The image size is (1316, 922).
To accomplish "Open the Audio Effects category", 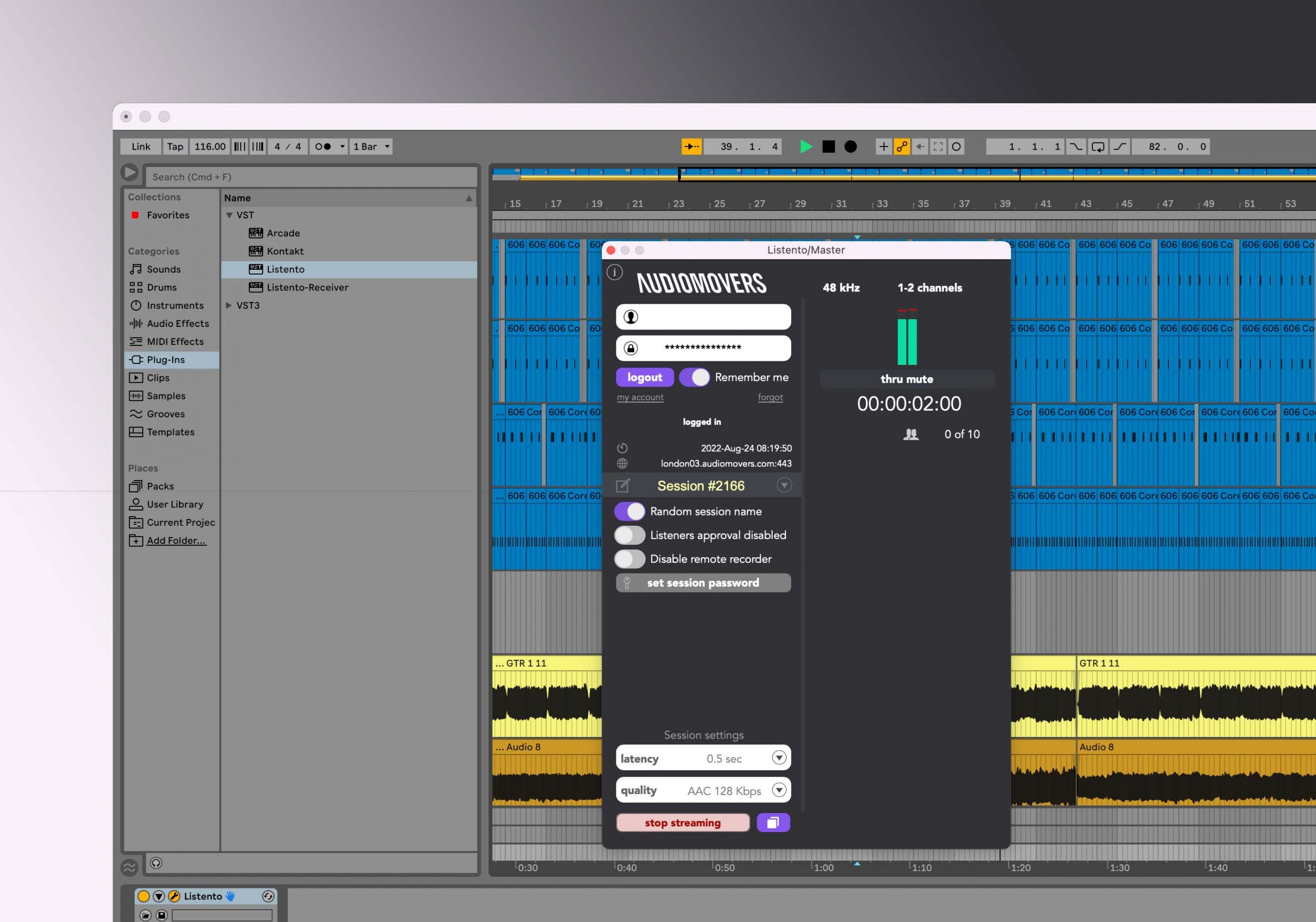I will pyautogui.click(x=178, y=324).
